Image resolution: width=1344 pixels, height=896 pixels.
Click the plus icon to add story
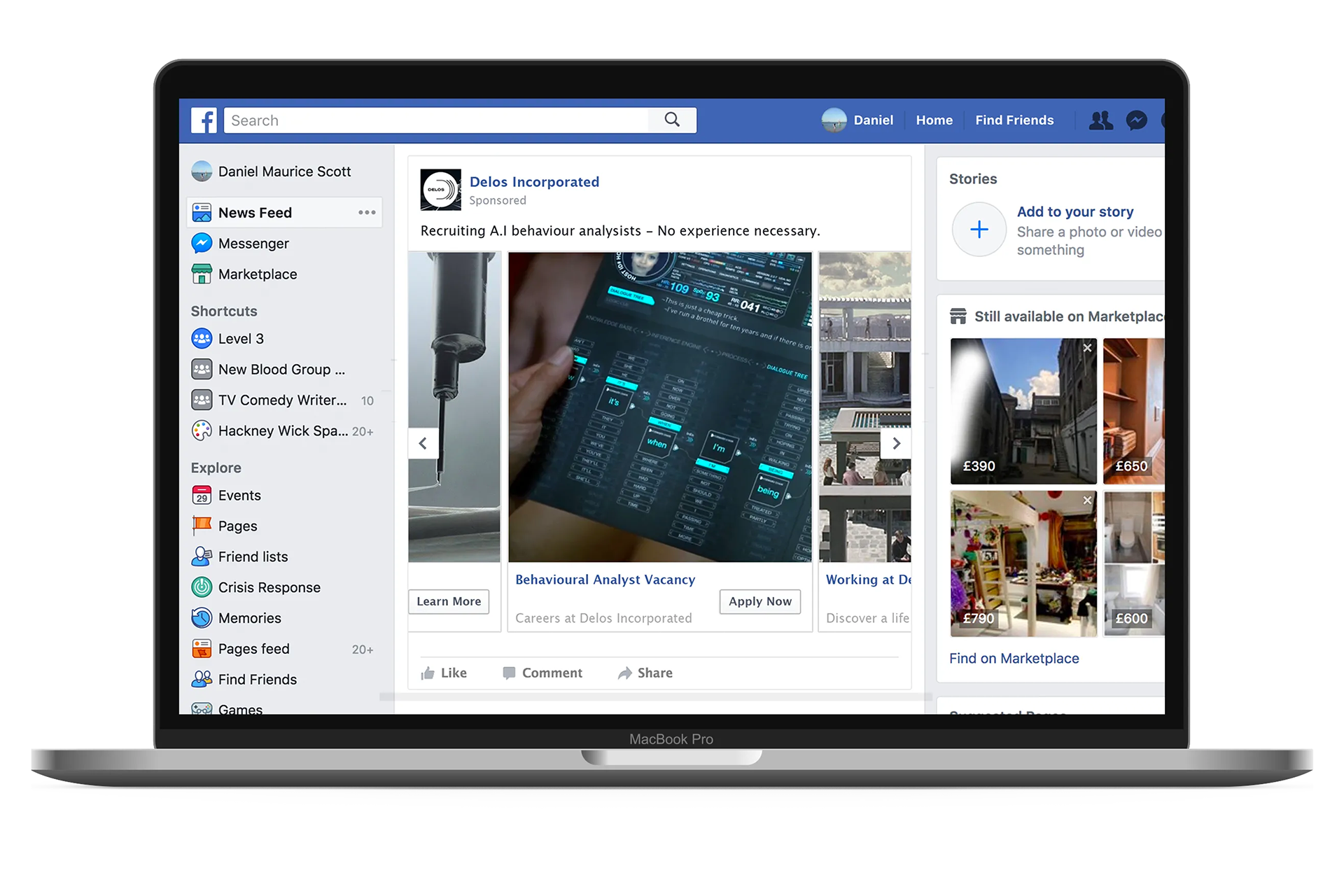979,230
